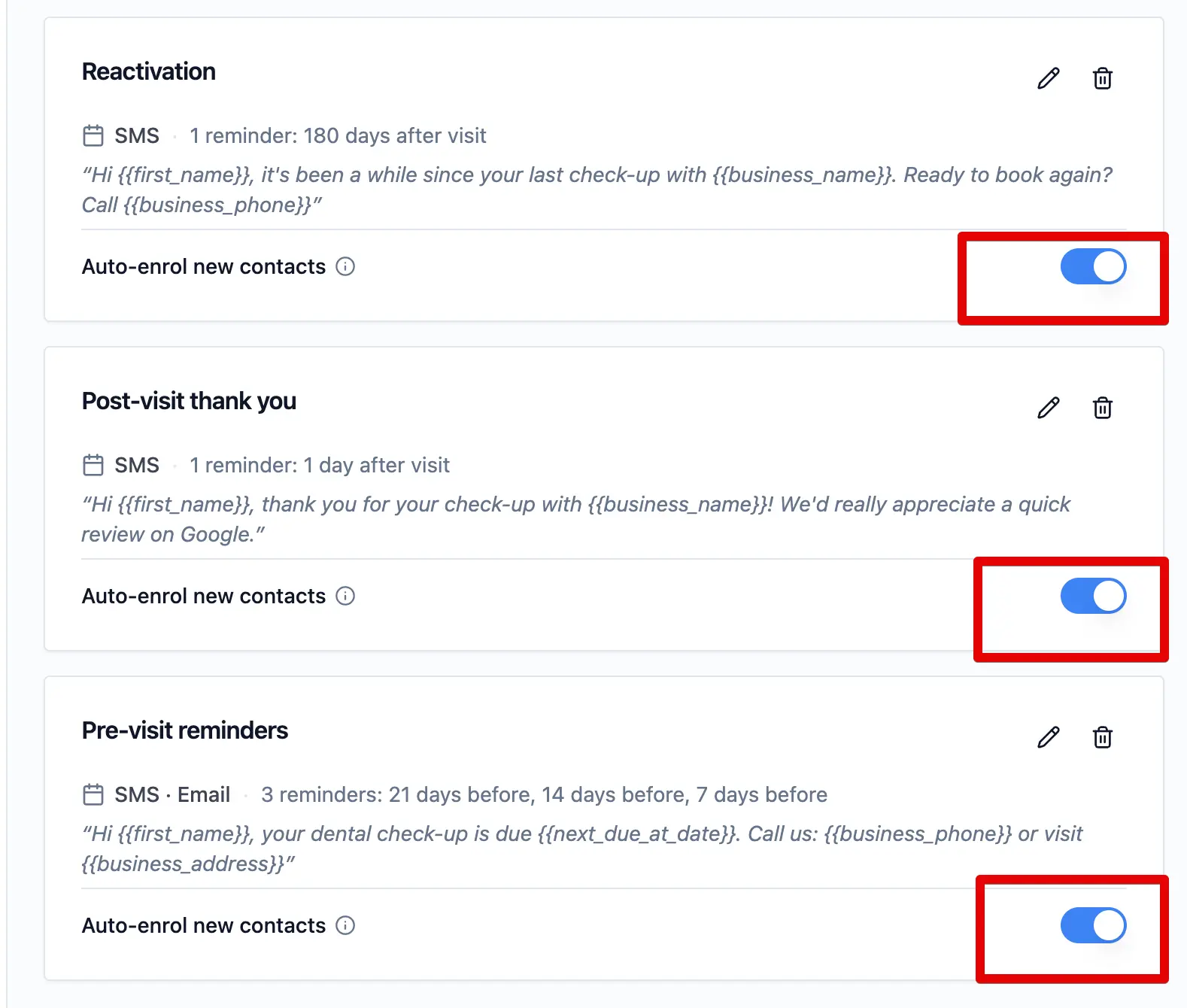Click trash icon for Pre-visit reminders
The height and width of the screenshot is (1008, 1187).
click(1103, 737)
